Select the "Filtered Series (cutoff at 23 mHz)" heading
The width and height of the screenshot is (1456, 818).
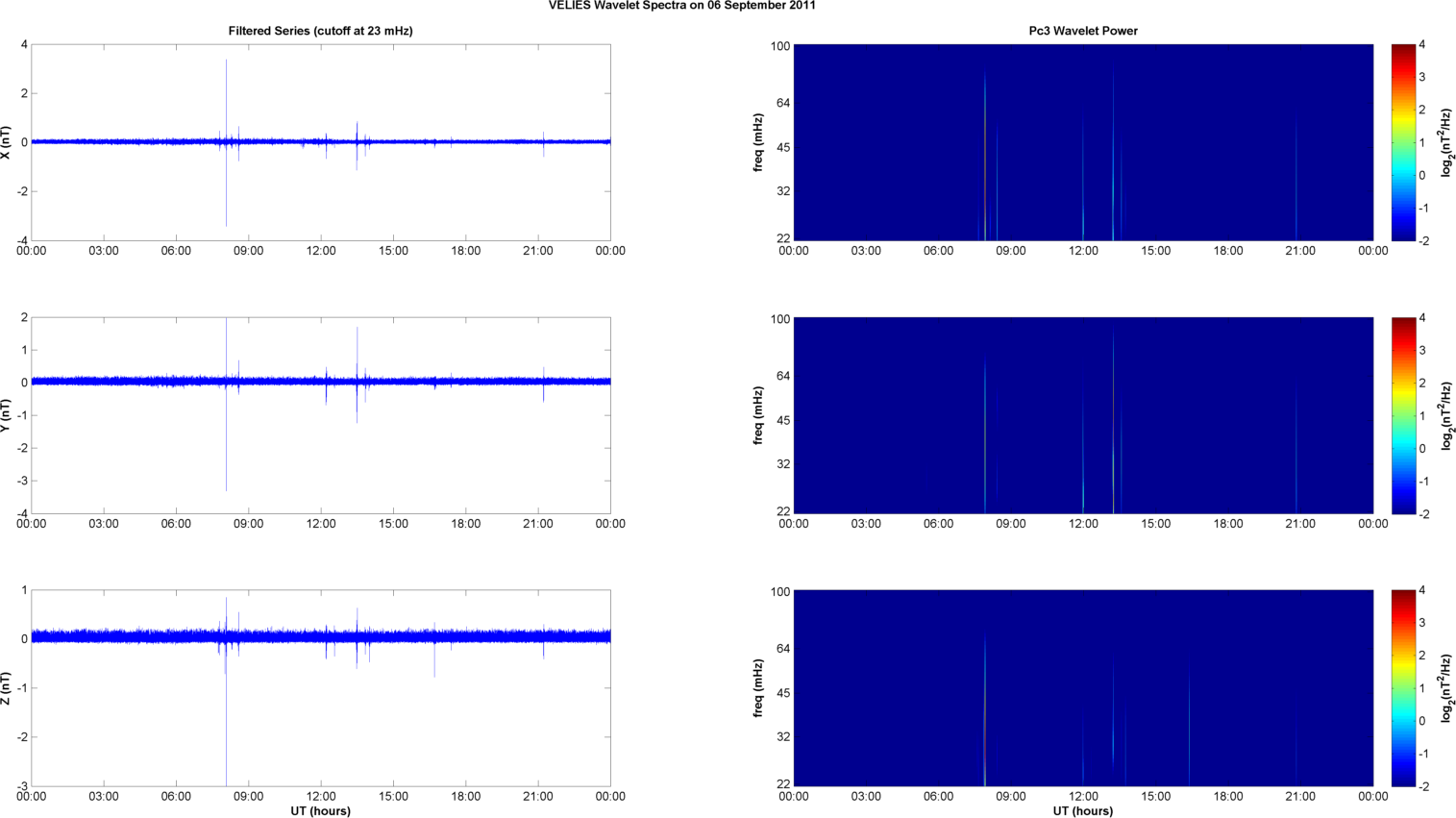[320, 31]
